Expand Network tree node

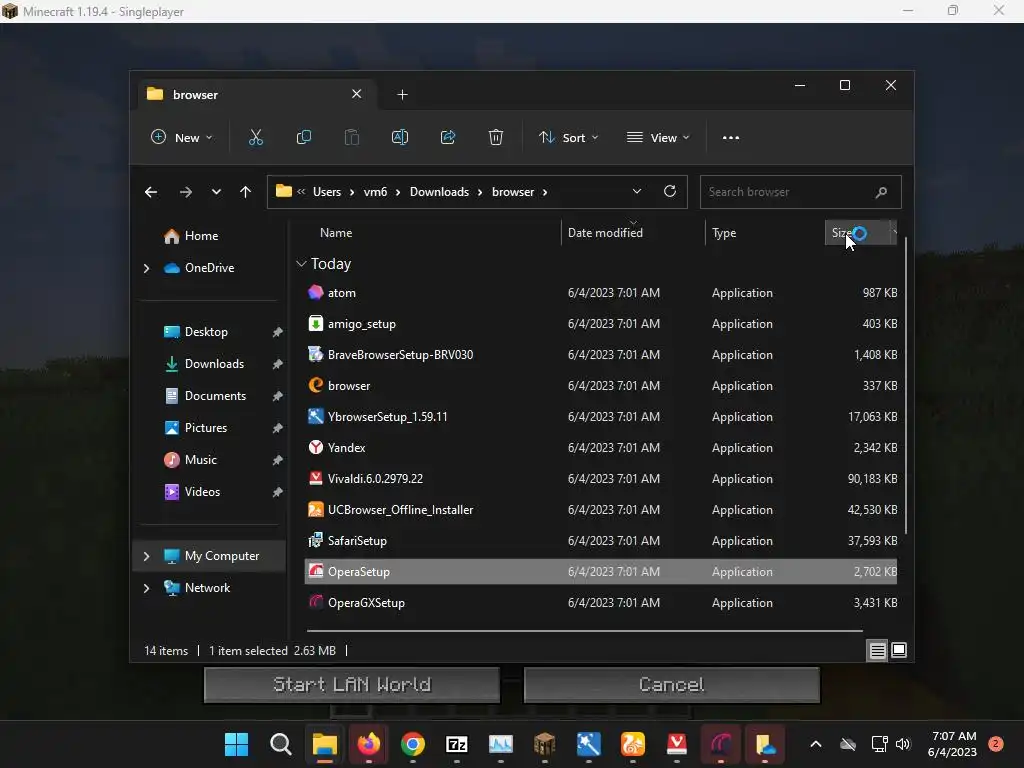click(146, 588)
